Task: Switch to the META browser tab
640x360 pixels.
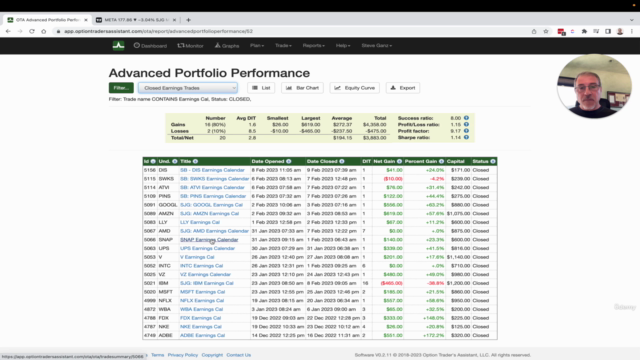Action: (136, 20)
